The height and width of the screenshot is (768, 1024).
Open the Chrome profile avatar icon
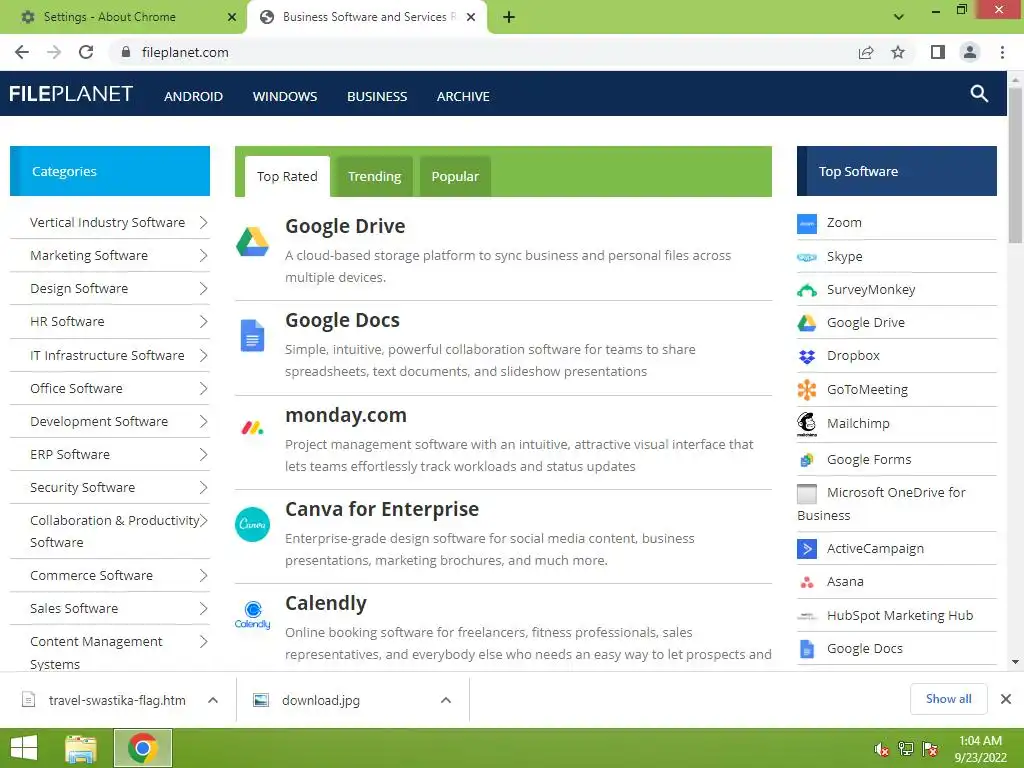970,52
